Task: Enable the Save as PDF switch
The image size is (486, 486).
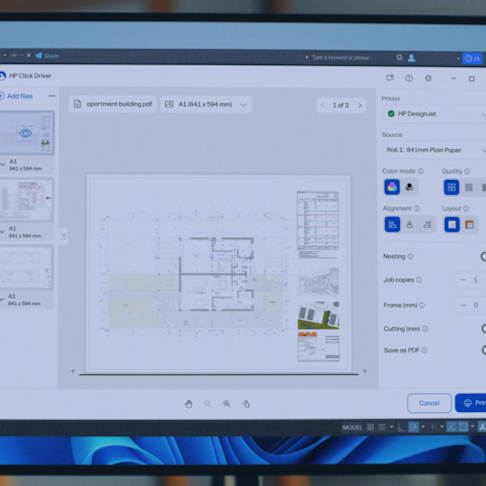Action: 483,350
